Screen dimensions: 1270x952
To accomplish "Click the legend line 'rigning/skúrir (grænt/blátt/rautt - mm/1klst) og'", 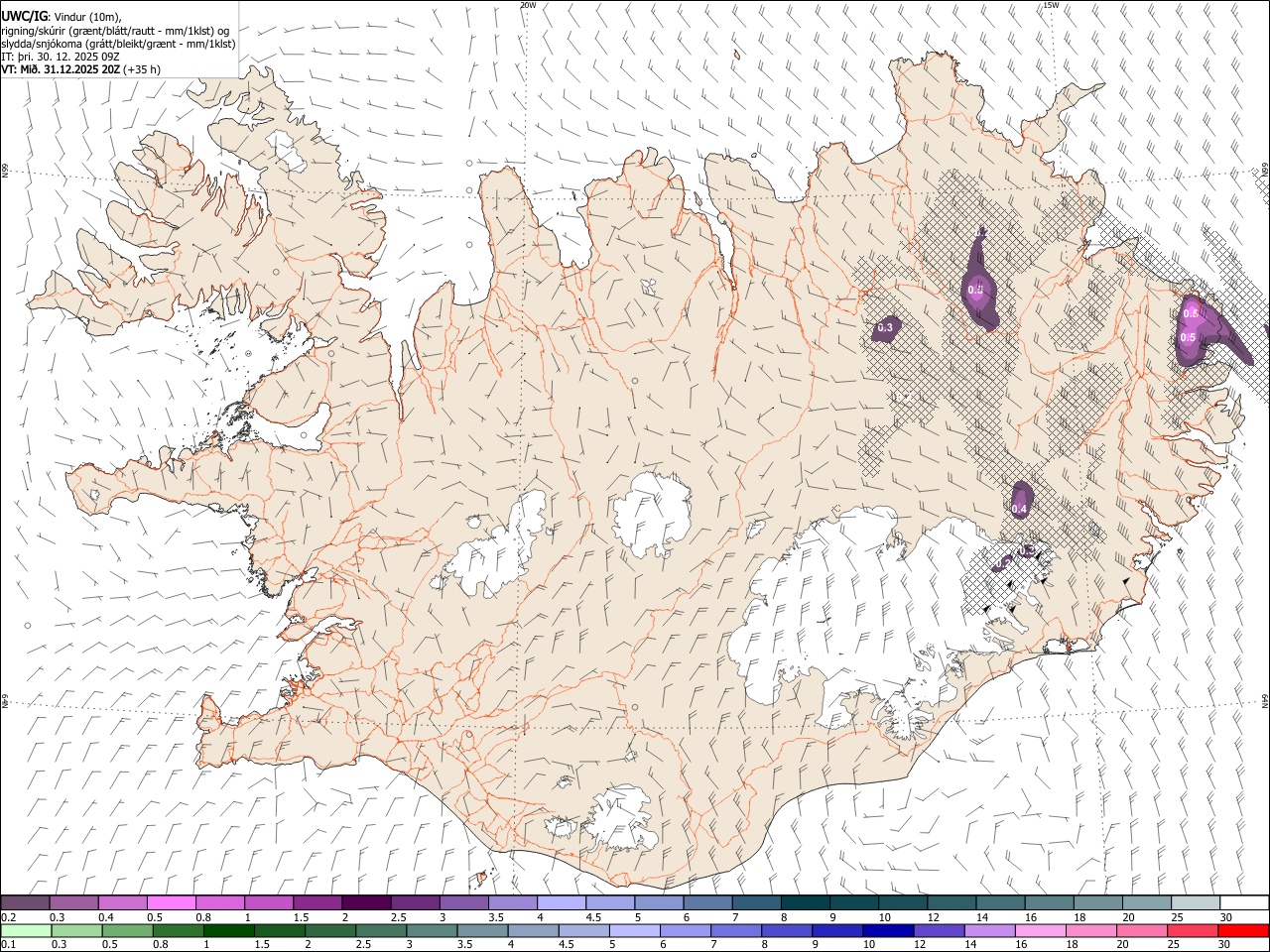I will pos(115,31).
